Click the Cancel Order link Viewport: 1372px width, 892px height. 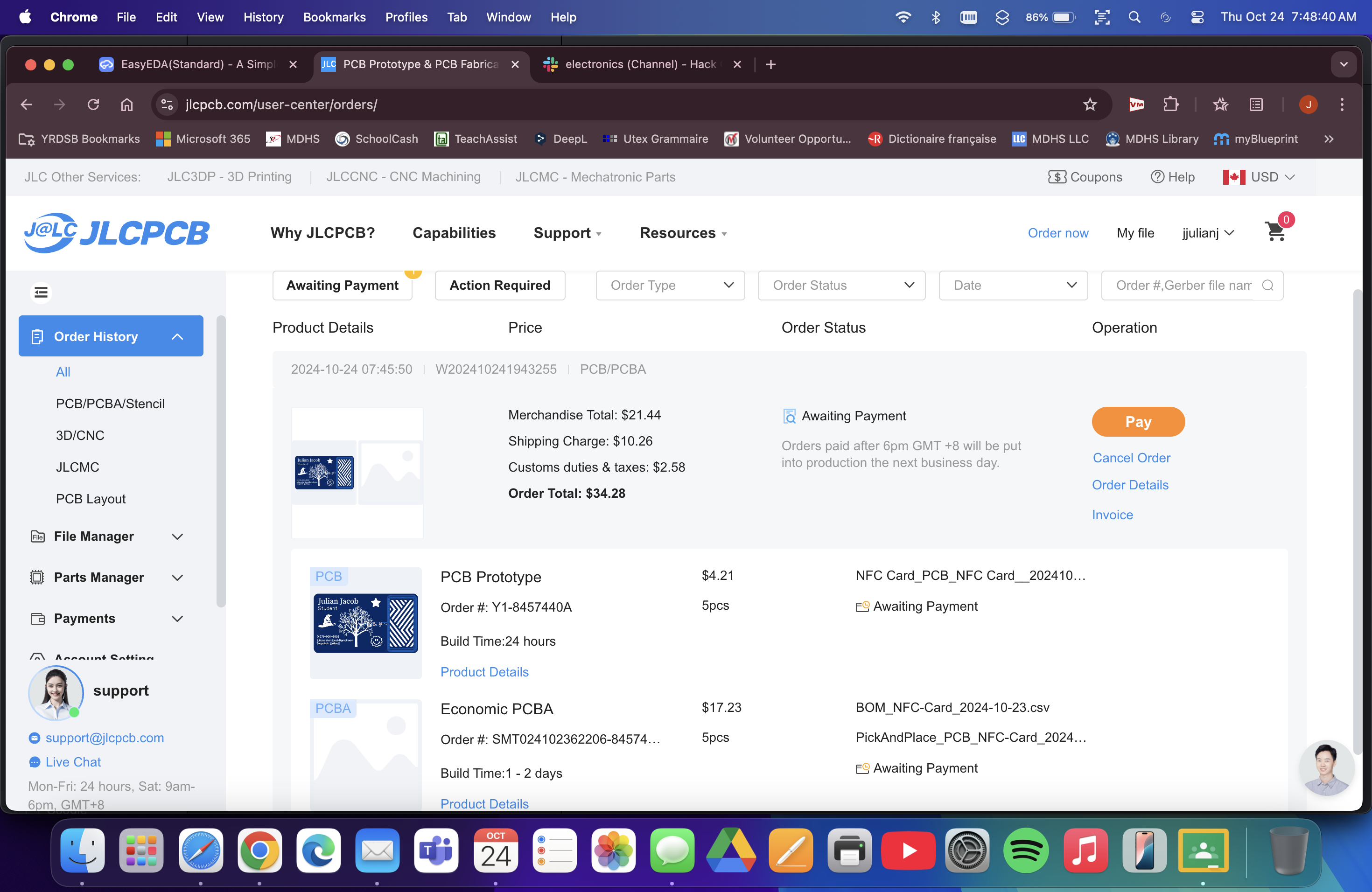tap(1131, 458)
